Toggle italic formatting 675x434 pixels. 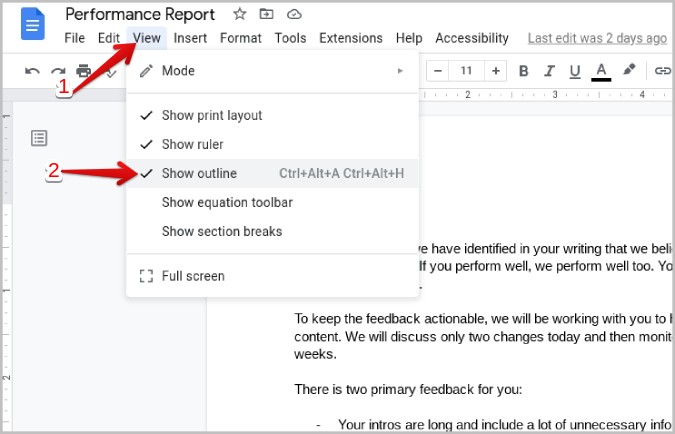pos(549,71)
